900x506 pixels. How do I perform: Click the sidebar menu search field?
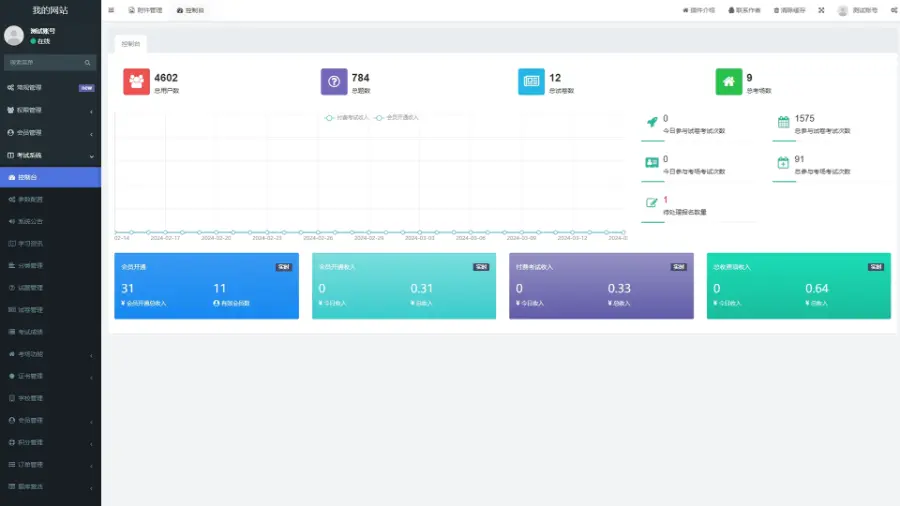pos(45,62)
